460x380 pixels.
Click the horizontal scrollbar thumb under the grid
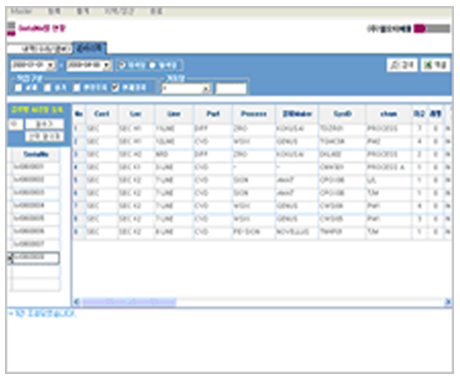click(x=129, y=302)
